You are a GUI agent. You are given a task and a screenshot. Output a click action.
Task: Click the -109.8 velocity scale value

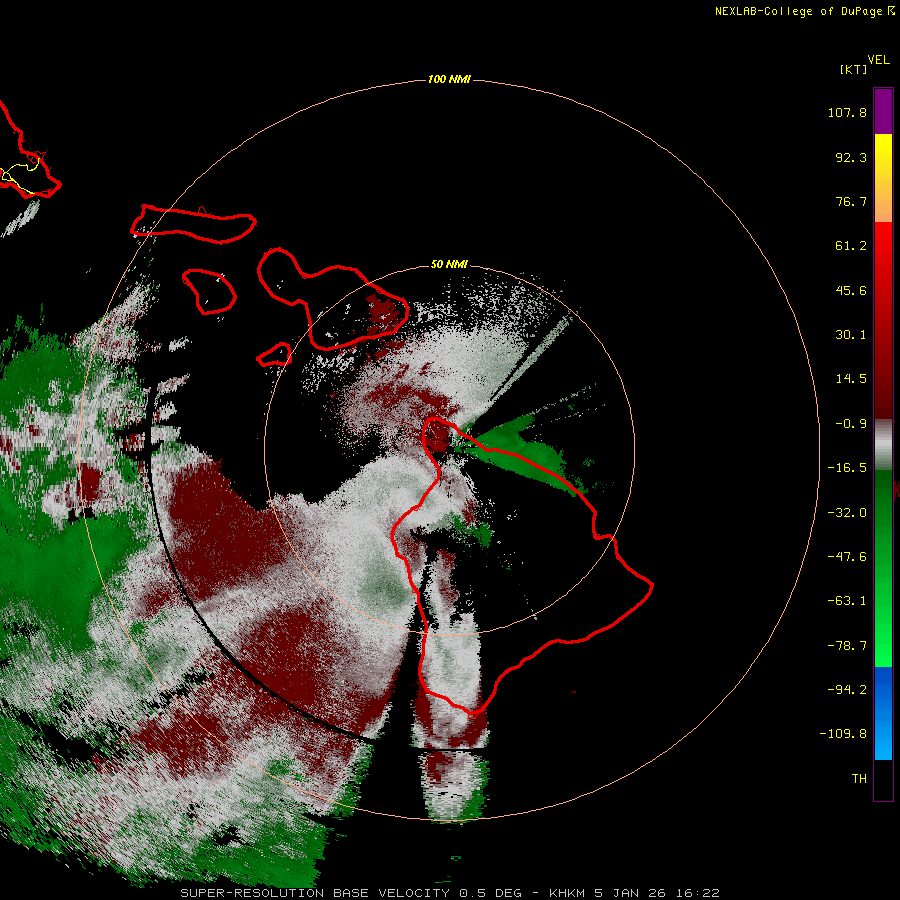tap(843, 734)
